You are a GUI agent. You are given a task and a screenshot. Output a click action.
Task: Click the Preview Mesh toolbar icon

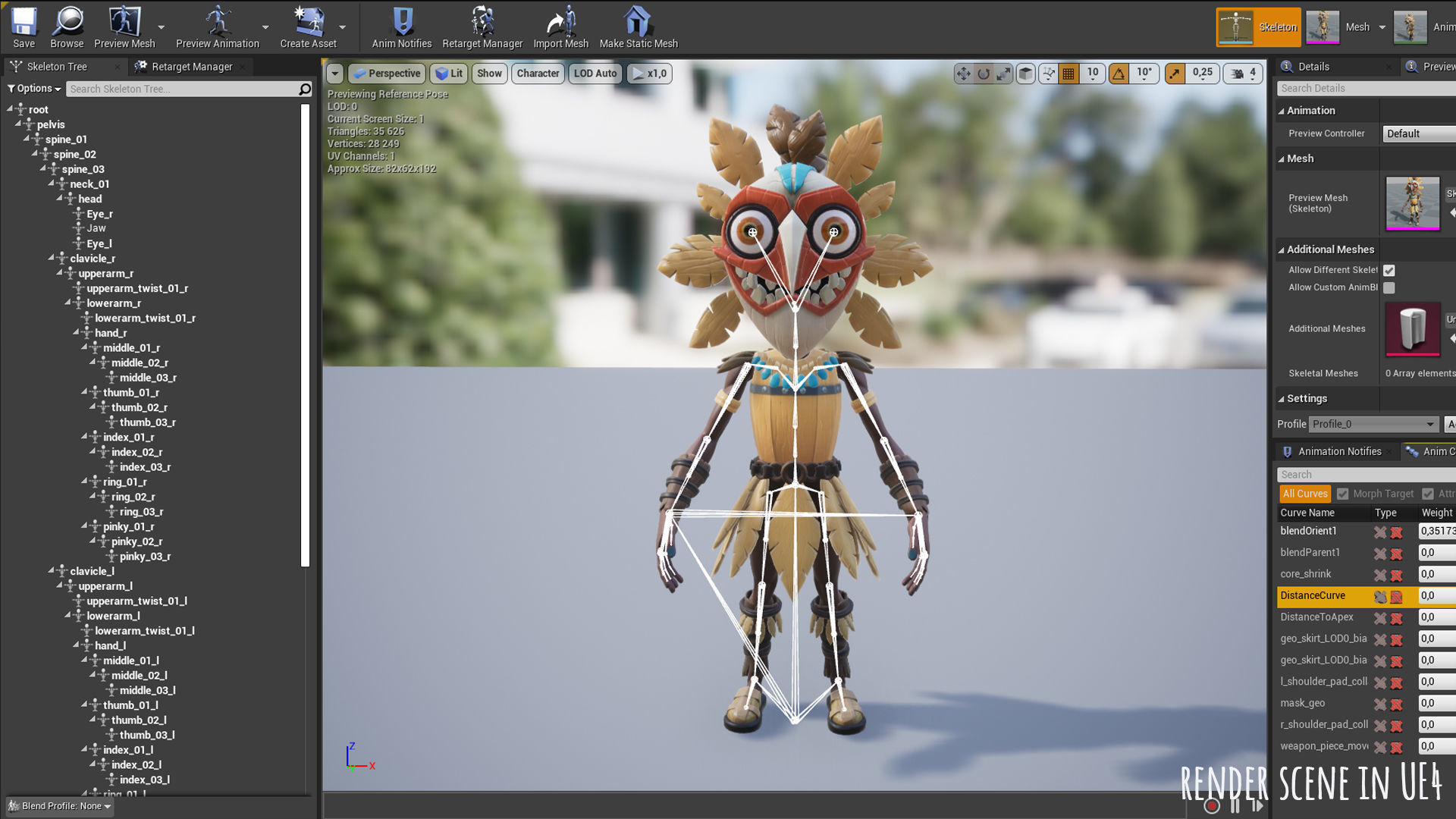[x=124, y=27]
